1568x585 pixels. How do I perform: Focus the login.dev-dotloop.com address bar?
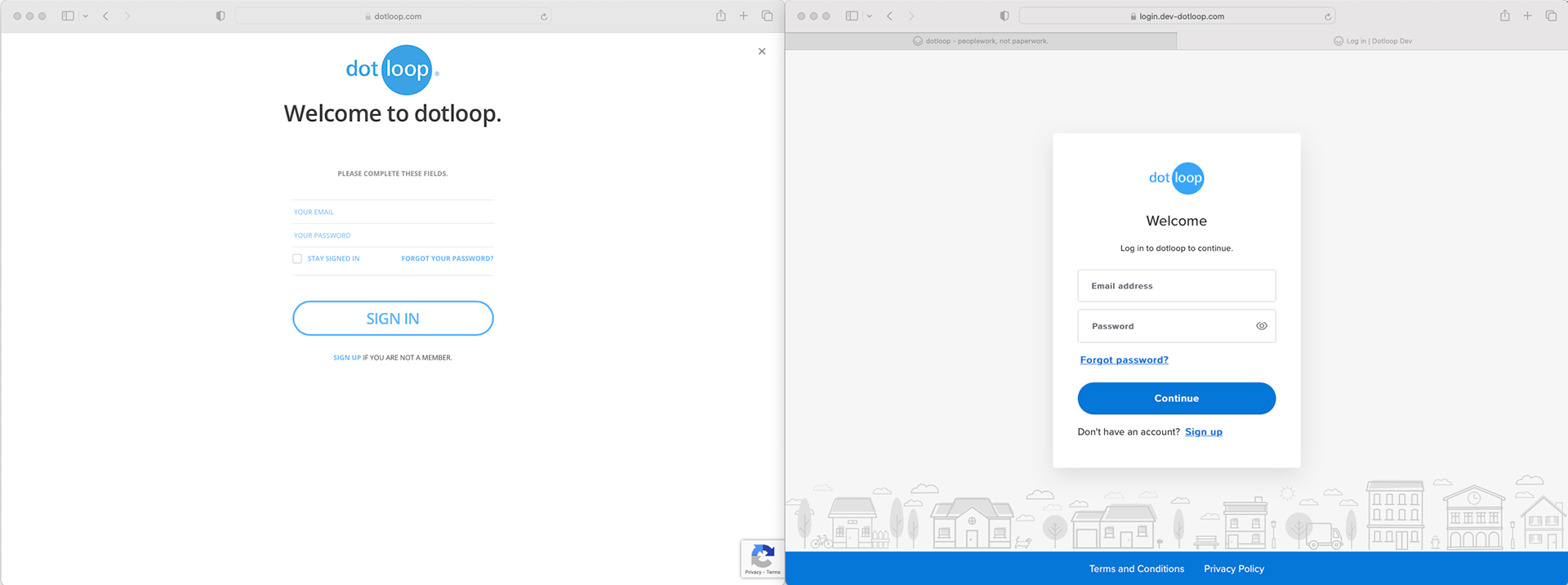pos(1177,16)
